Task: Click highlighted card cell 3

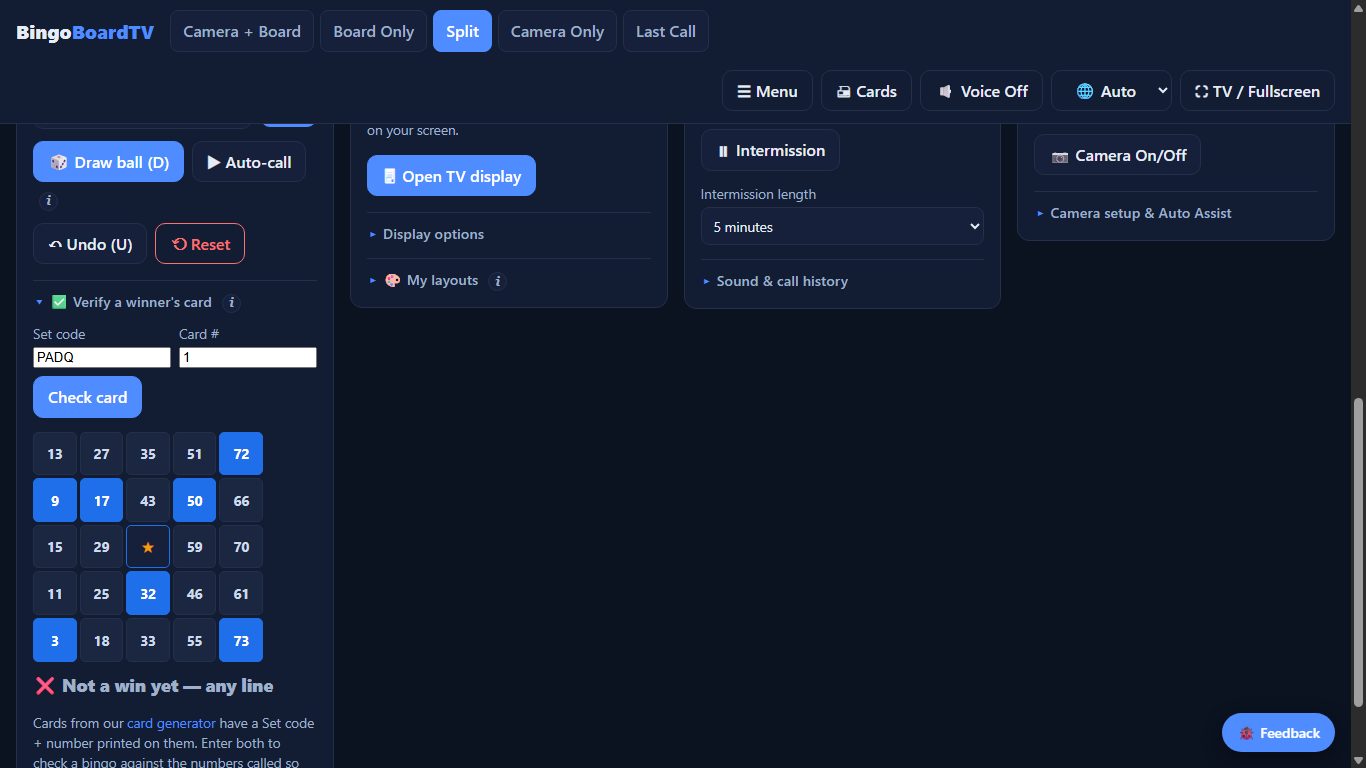Action: (x=55, y=640)
